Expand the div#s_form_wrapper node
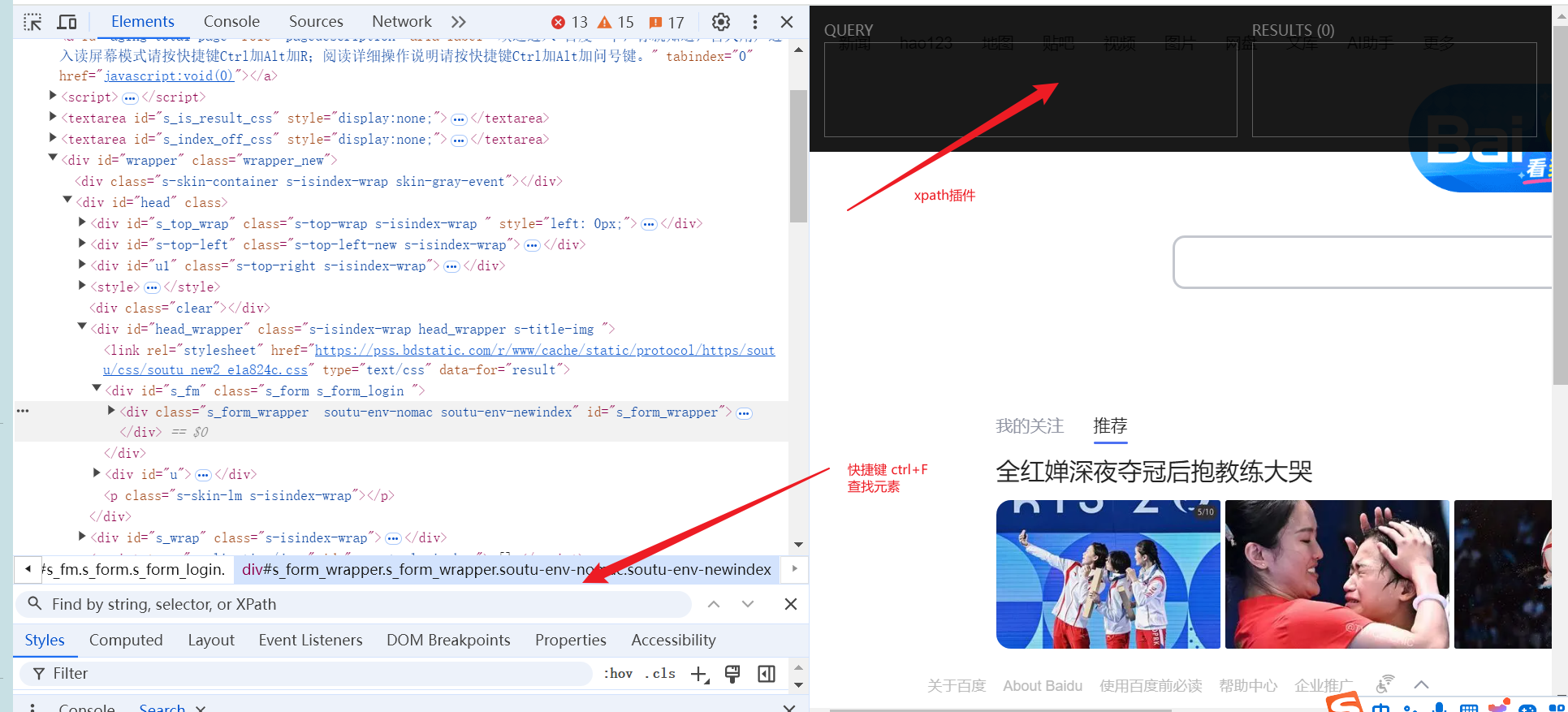Viewport: 1568px width, 712px height. tap(111, 411)
